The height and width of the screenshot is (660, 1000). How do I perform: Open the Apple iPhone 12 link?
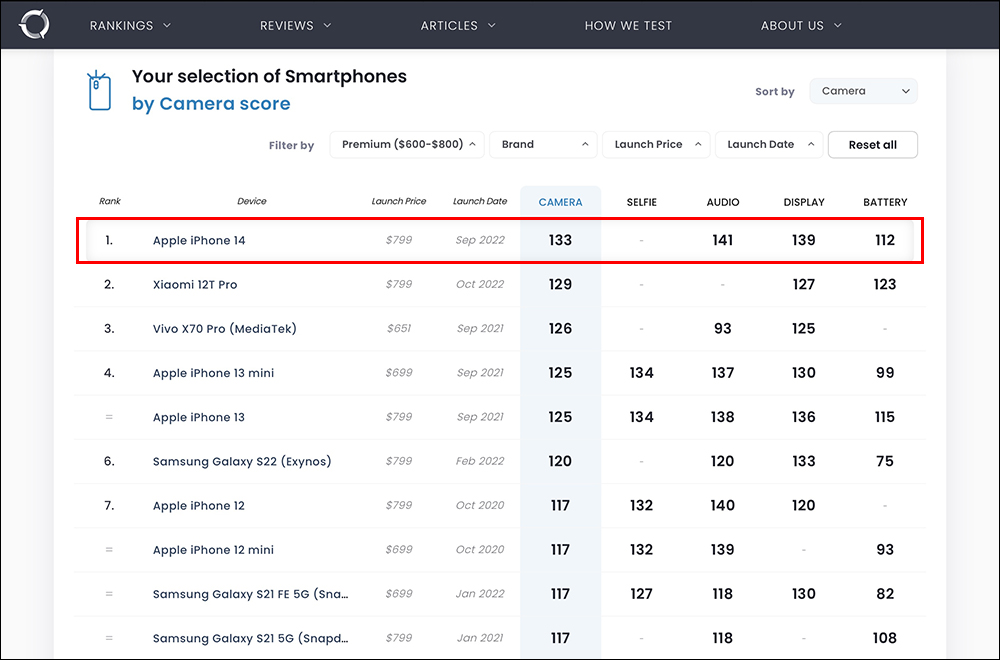pyautogui.click(x=198, y=506)
